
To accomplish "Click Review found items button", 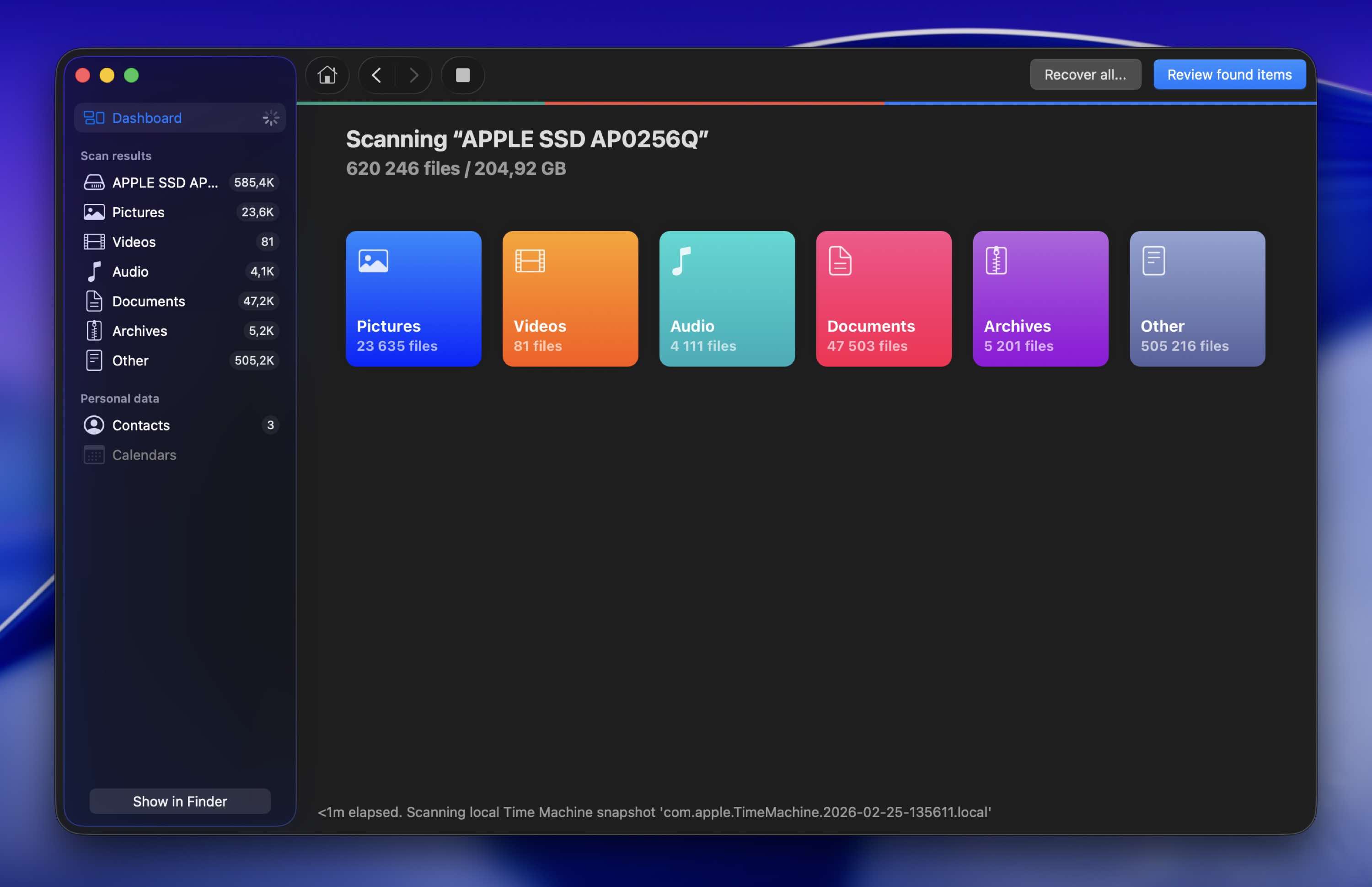I will 1229,74.
